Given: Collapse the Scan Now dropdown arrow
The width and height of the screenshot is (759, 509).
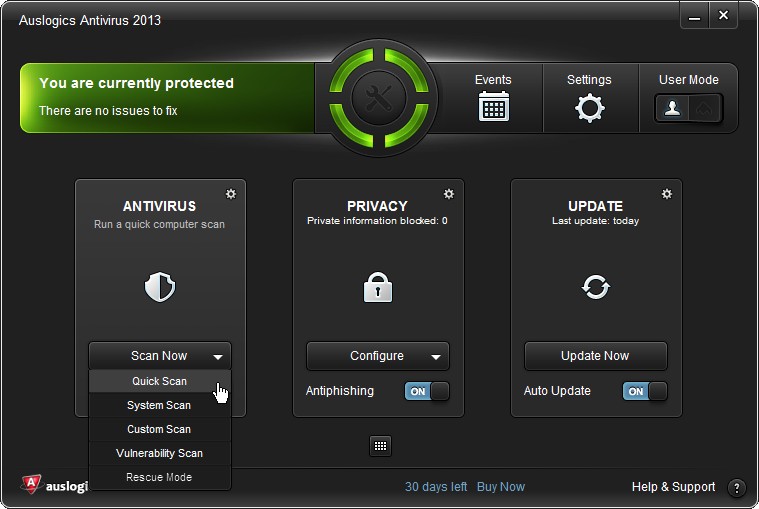Looking at the screenshot, I should (x=218, y=357).
